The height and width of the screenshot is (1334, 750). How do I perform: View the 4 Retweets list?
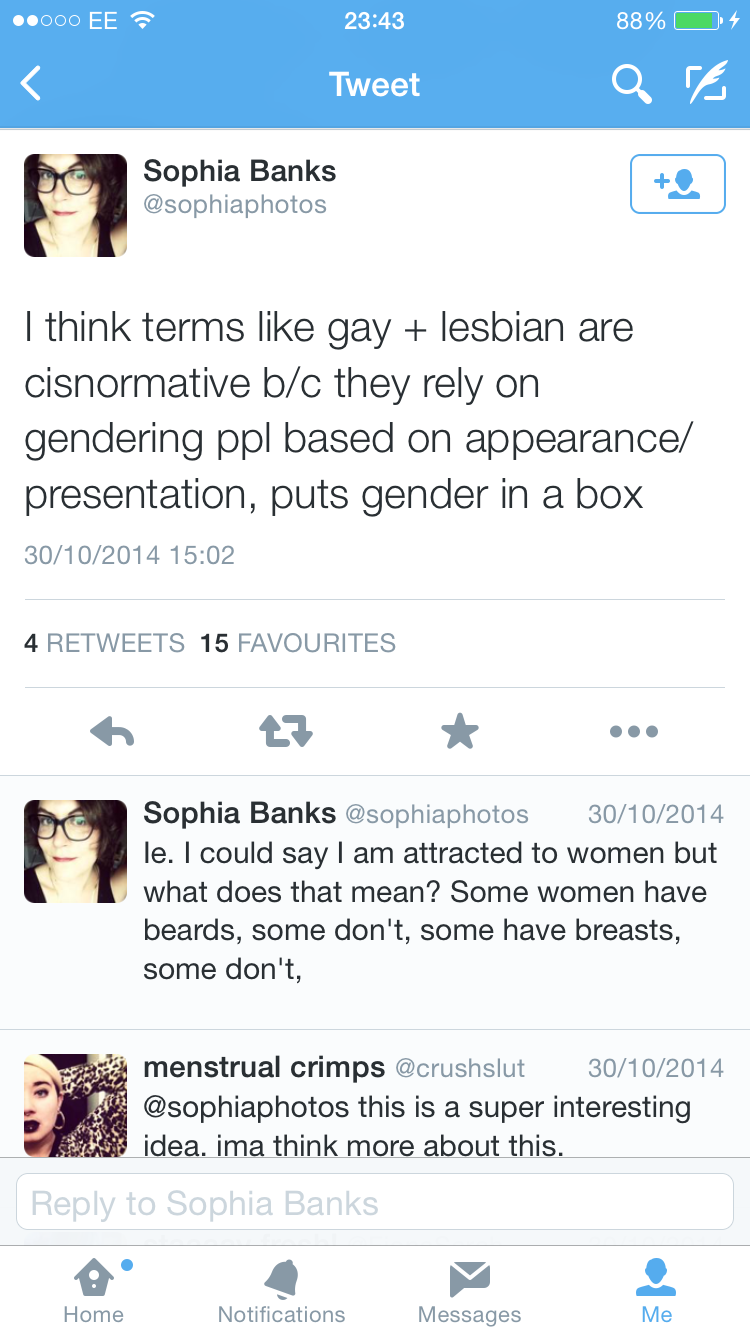(105, 643)
